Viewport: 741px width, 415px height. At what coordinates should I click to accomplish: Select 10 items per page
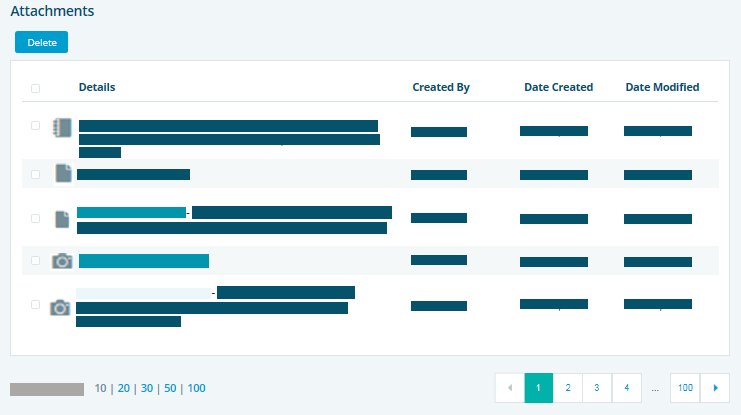(100, 388)
